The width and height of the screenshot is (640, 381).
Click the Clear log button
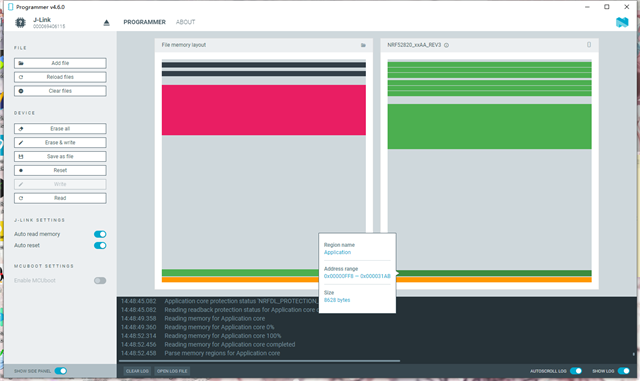tap(137, 371)
